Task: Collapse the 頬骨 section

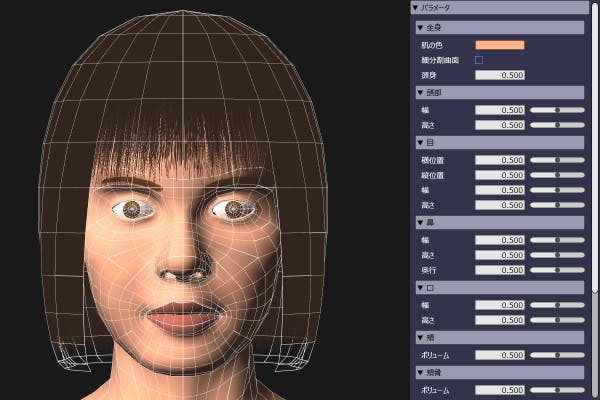Action: (x=419, y=373)
